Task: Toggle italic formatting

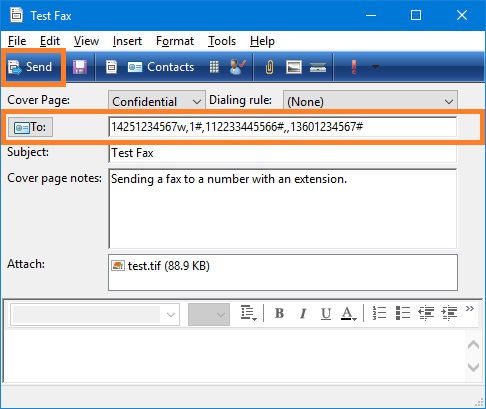Action: [x=303, y=313]
